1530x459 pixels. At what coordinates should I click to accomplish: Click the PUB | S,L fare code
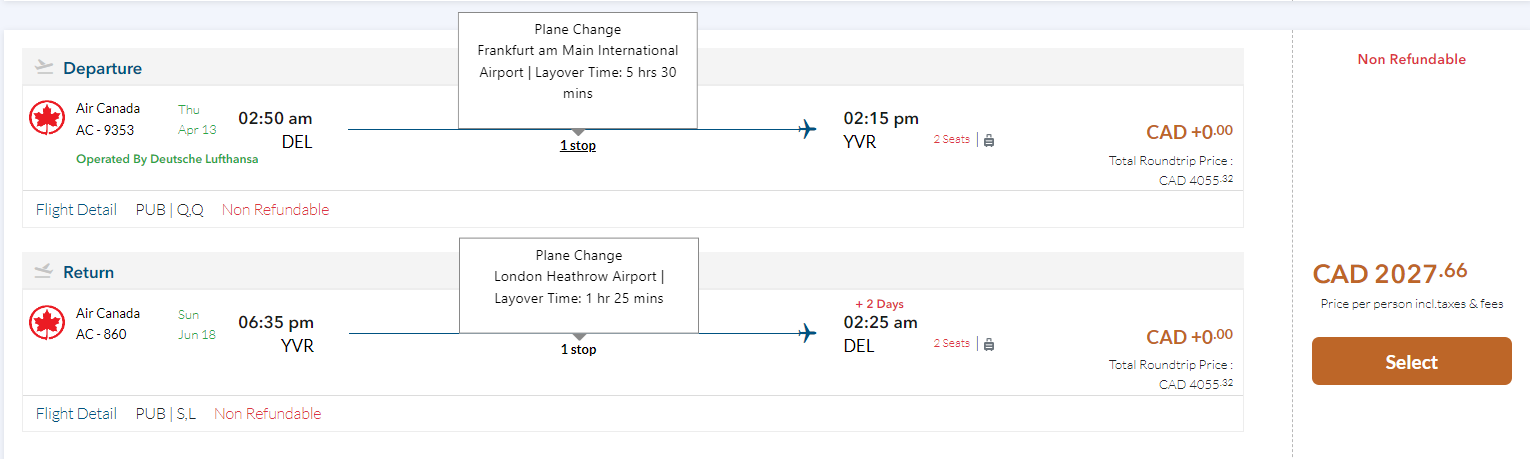tap(166, 414)
